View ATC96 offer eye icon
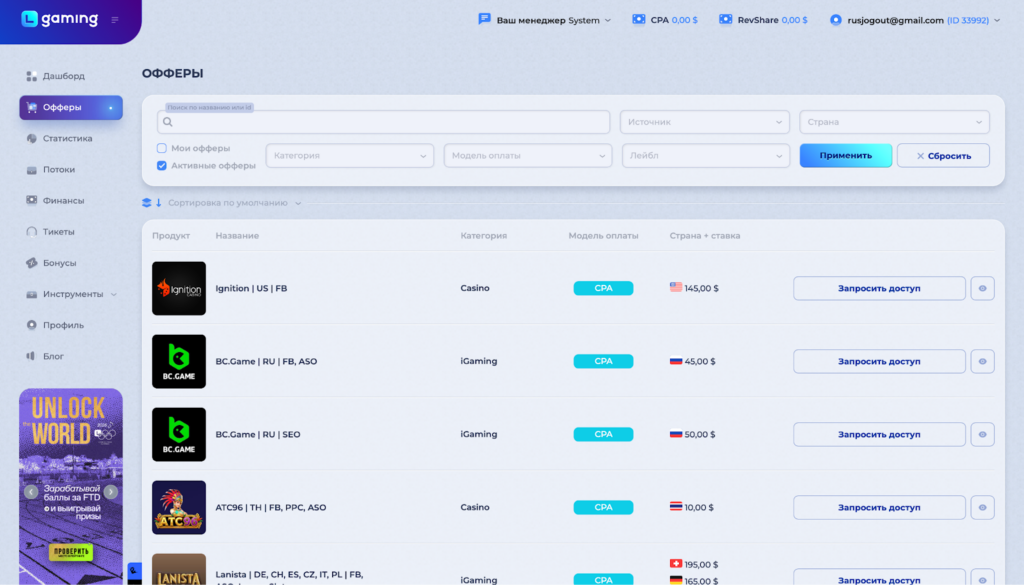Image resolution: width=1024 pixels, height=585 pixels. [982, 508]
